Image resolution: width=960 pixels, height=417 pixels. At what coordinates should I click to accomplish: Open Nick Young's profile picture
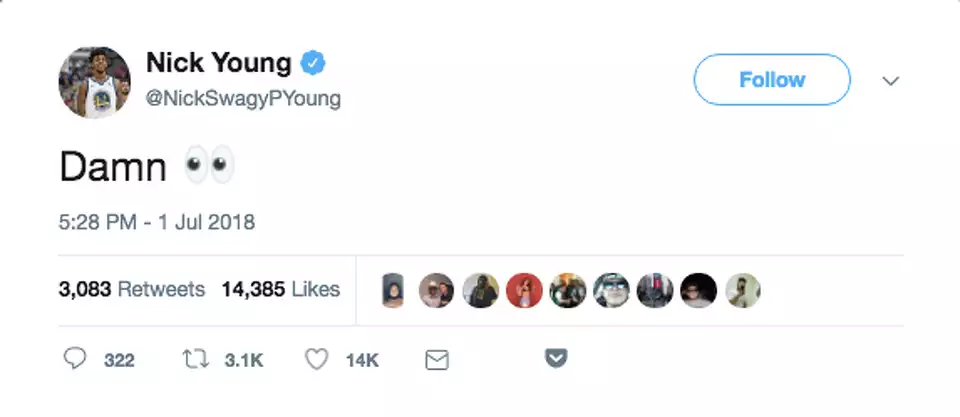95,82
